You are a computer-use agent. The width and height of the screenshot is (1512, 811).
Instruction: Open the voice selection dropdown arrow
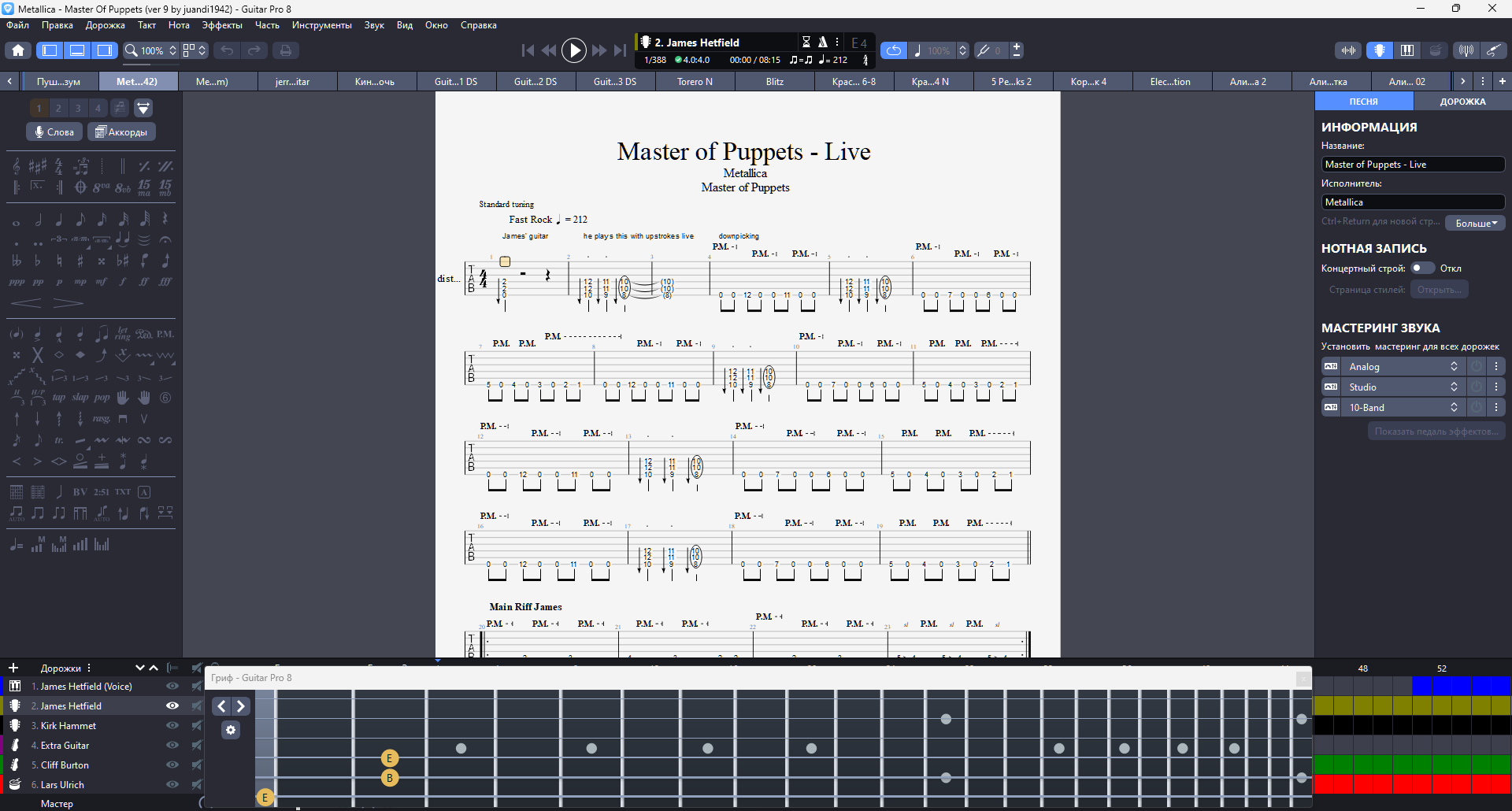(x=143, y=108)
